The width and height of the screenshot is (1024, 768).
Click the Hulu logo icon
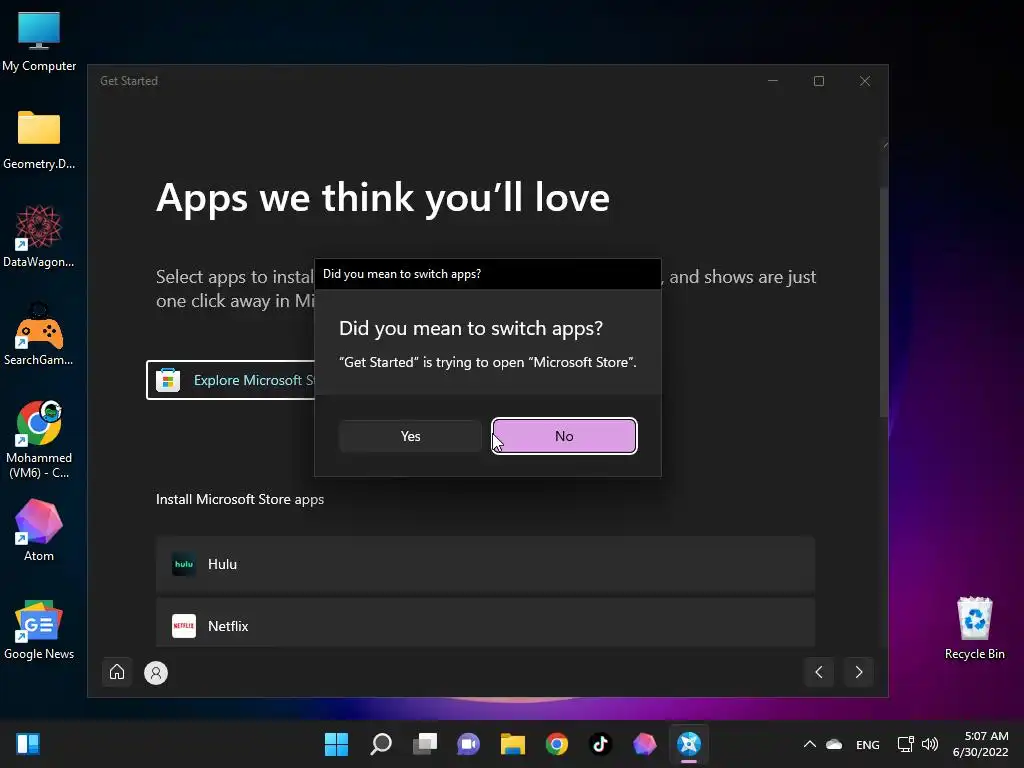[184, 564]
